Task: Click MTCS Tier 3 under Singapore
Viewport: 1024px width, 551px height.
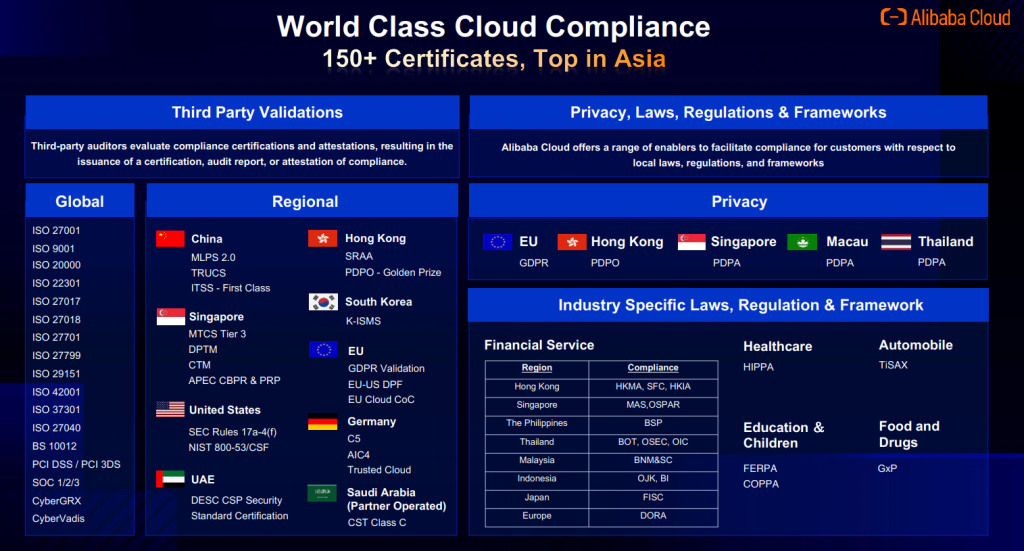Action: (217, 334)
